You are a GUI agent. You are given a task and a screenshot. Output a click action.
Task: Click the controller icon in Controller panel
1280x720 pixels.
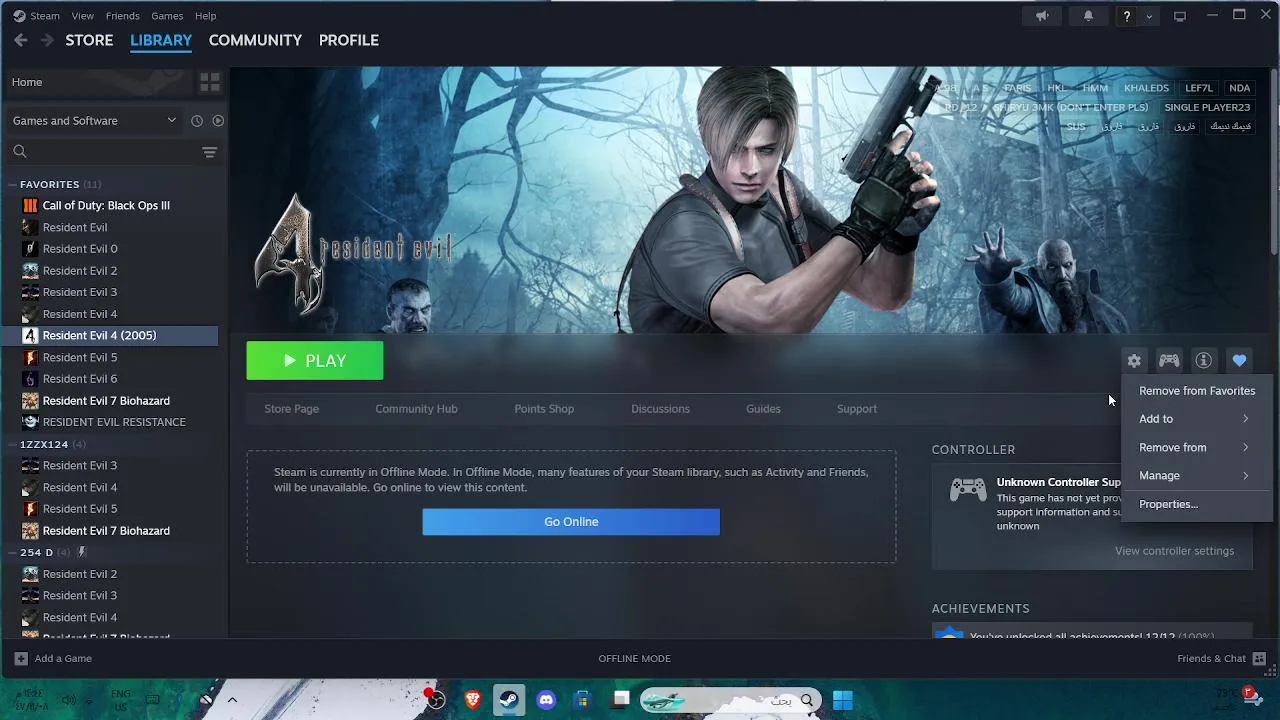(968, 490)
